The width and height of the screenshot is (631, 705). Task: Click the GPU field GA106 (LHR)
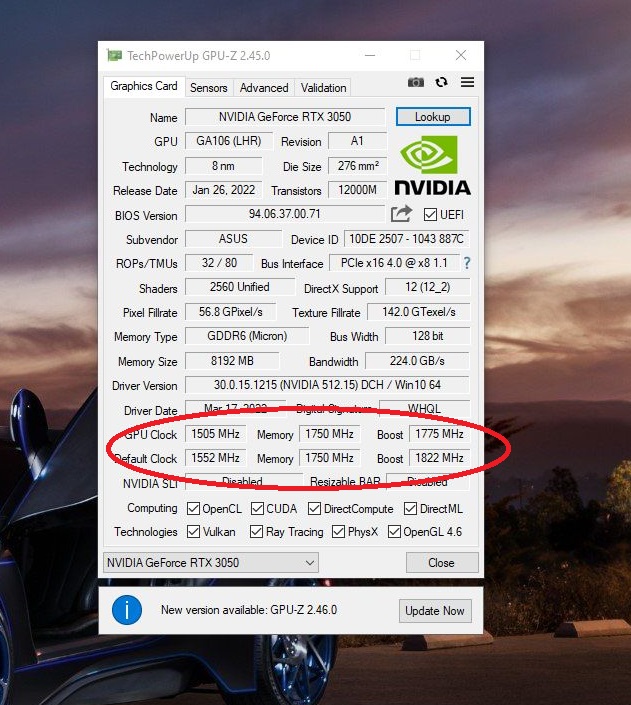click(x=229, y=141)
